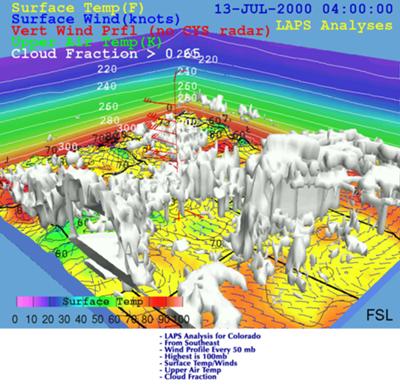Click the caption "Surface Temp/Winds"
Viewport: 400px width, 385px height.
point(201,363)
